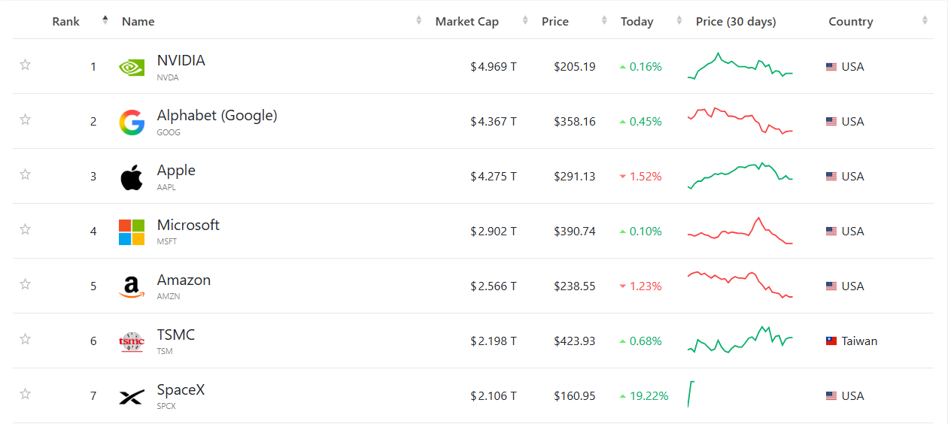Click the Today column header
948x424 pixels.
637,22
